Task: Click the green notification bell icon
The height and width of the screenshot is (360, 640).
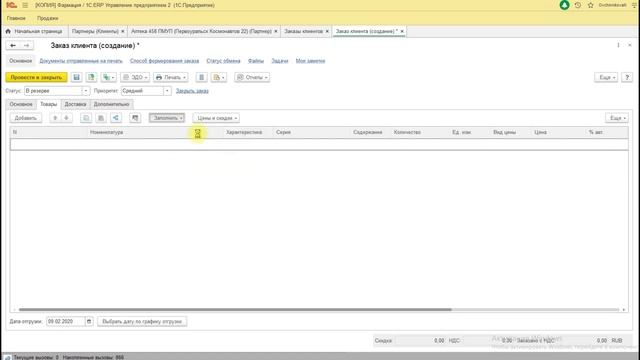Action: click(x=564, y=5)
